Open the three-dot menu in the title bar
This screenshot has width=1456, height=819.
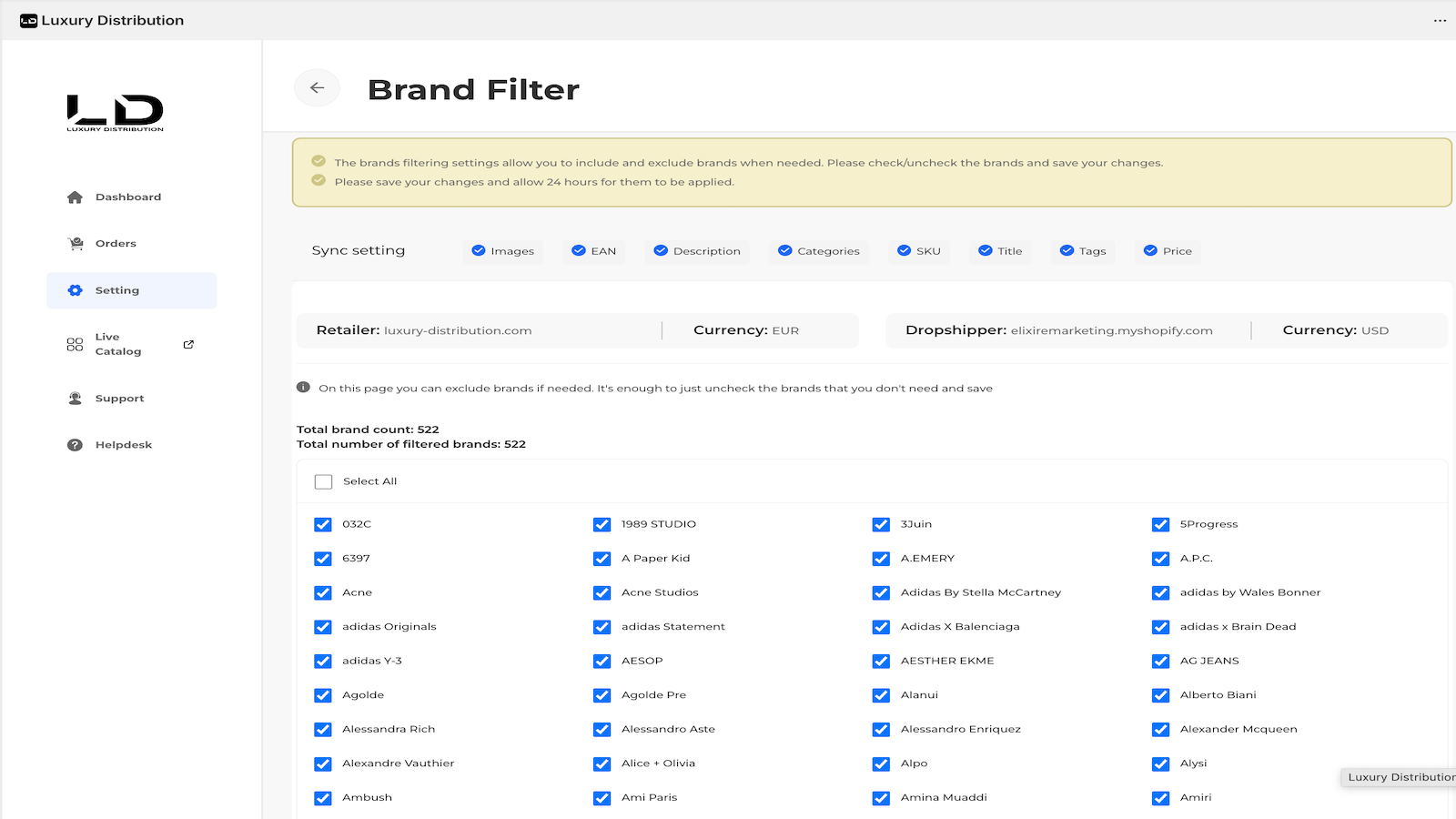pos(1440,20)
